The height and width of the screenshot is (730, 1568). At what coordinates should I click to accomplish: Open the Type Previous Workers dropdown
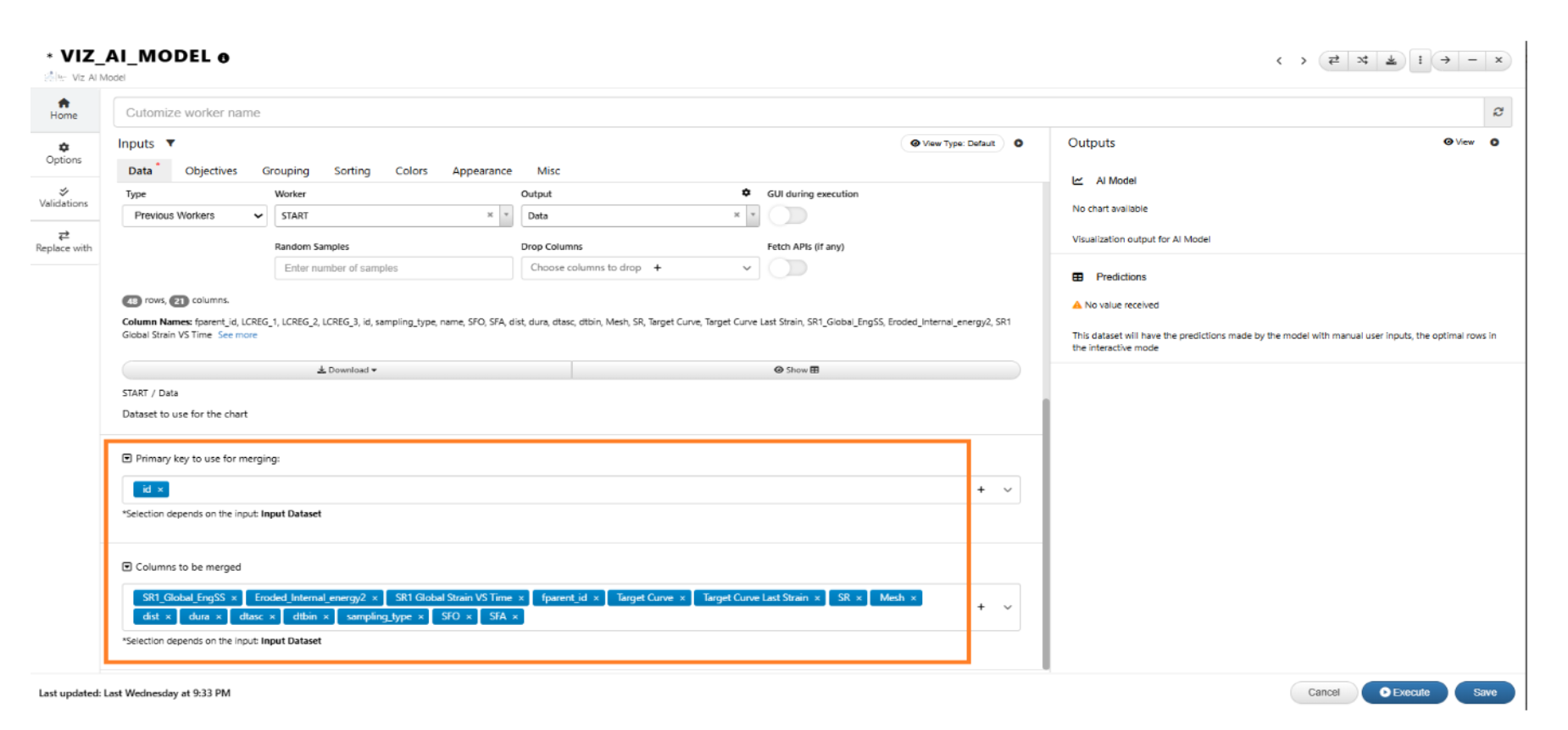point(194,215)
